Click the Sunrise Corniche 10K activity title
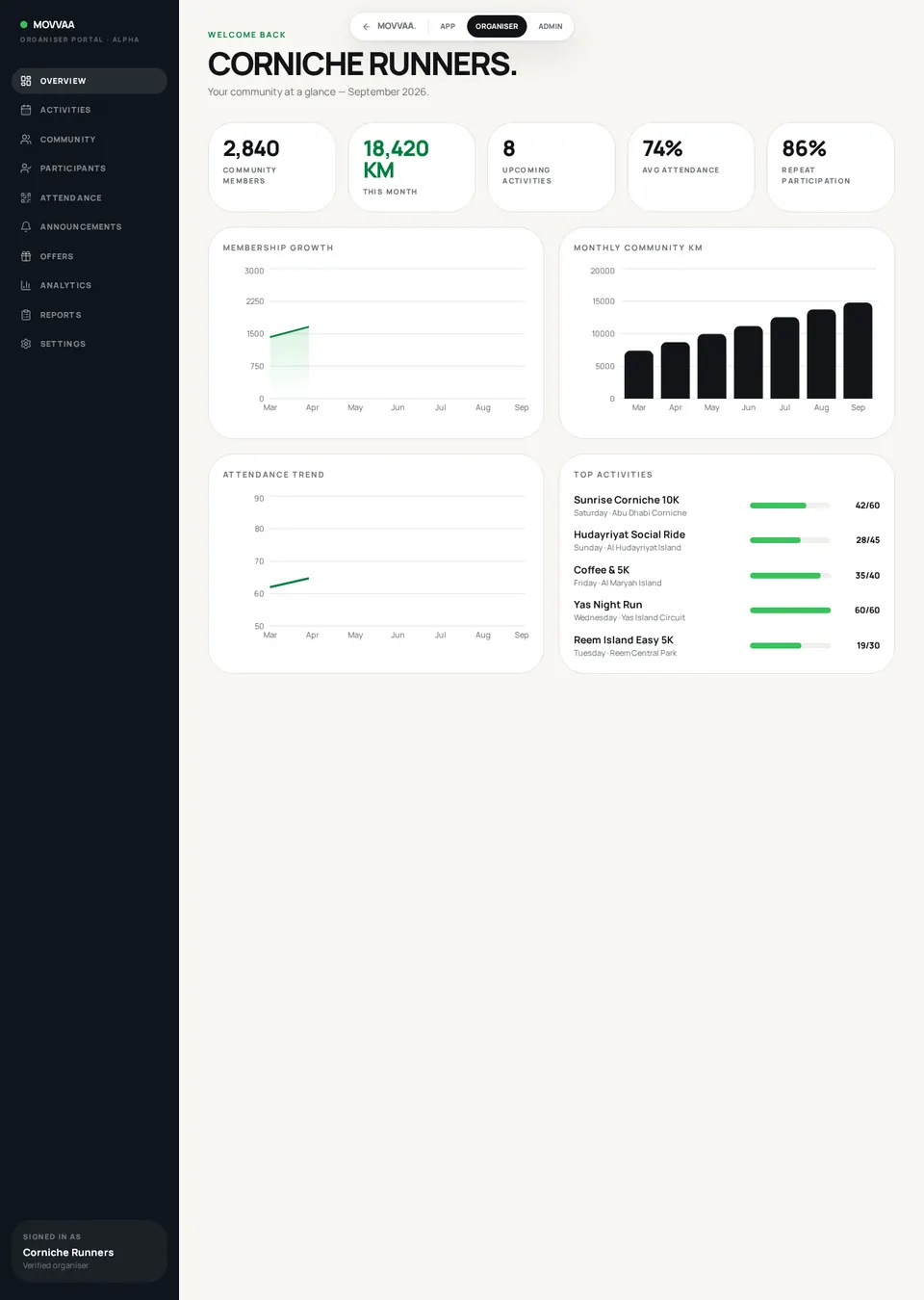The width and height of the screenshot is (924, 1300). click(x=627, y=500)
